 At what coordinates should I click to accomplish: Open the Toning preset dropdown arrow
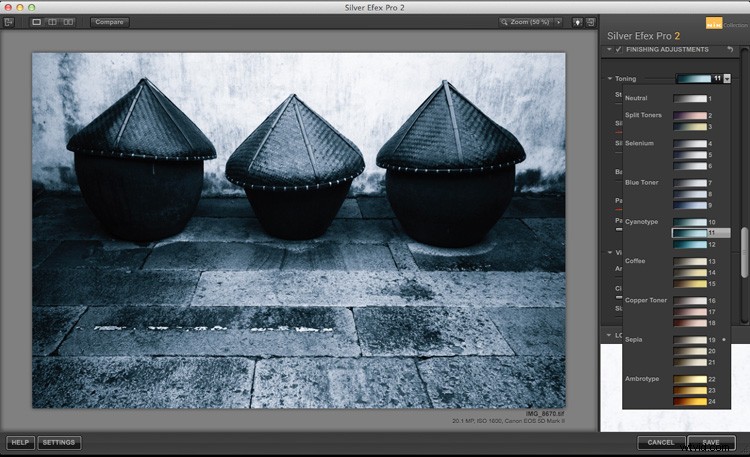pos(727,78)
